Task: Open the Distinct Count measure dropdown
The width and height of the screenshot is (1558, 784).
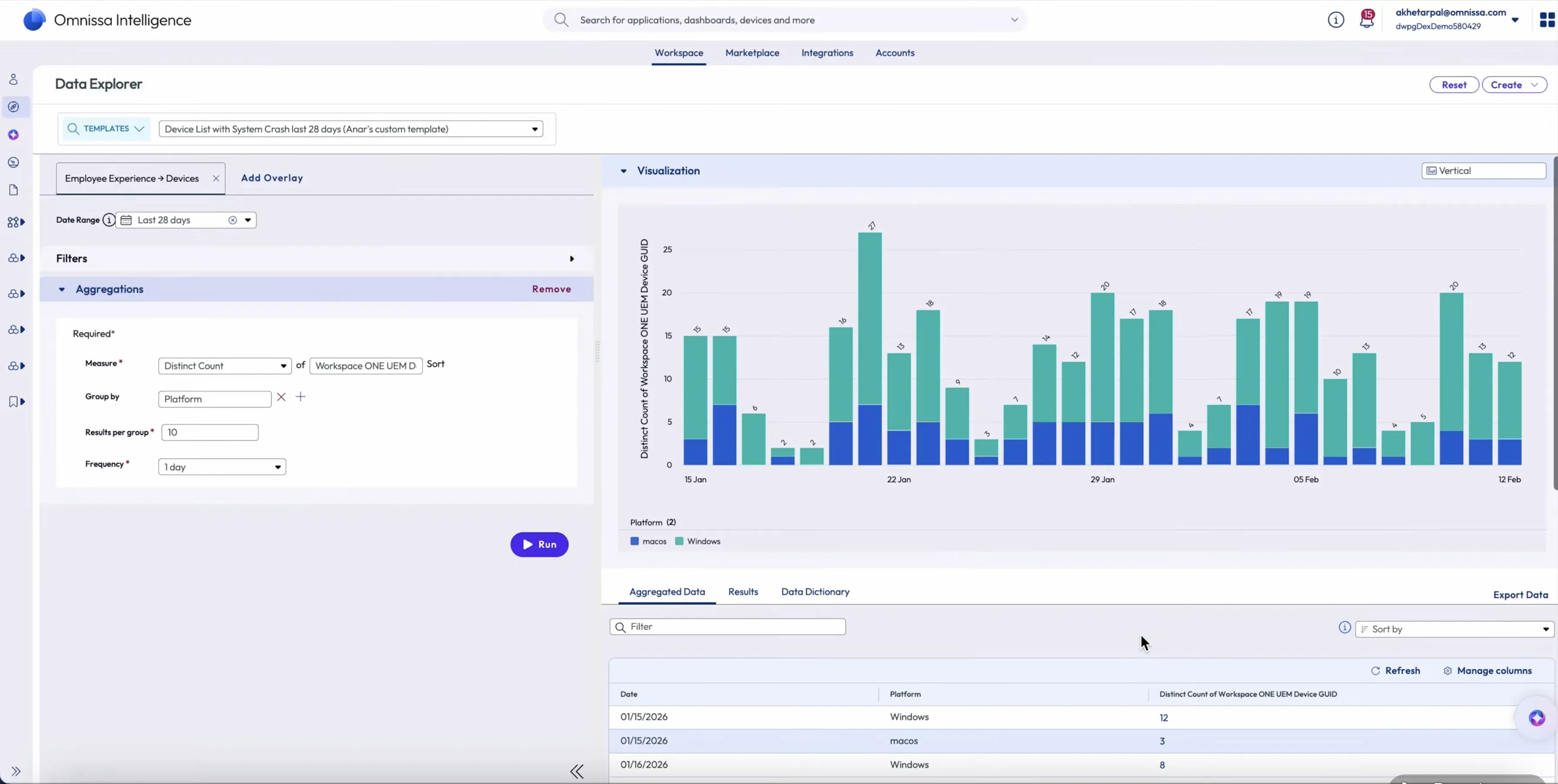Action: pyautogui.click(x=225, y=365)
